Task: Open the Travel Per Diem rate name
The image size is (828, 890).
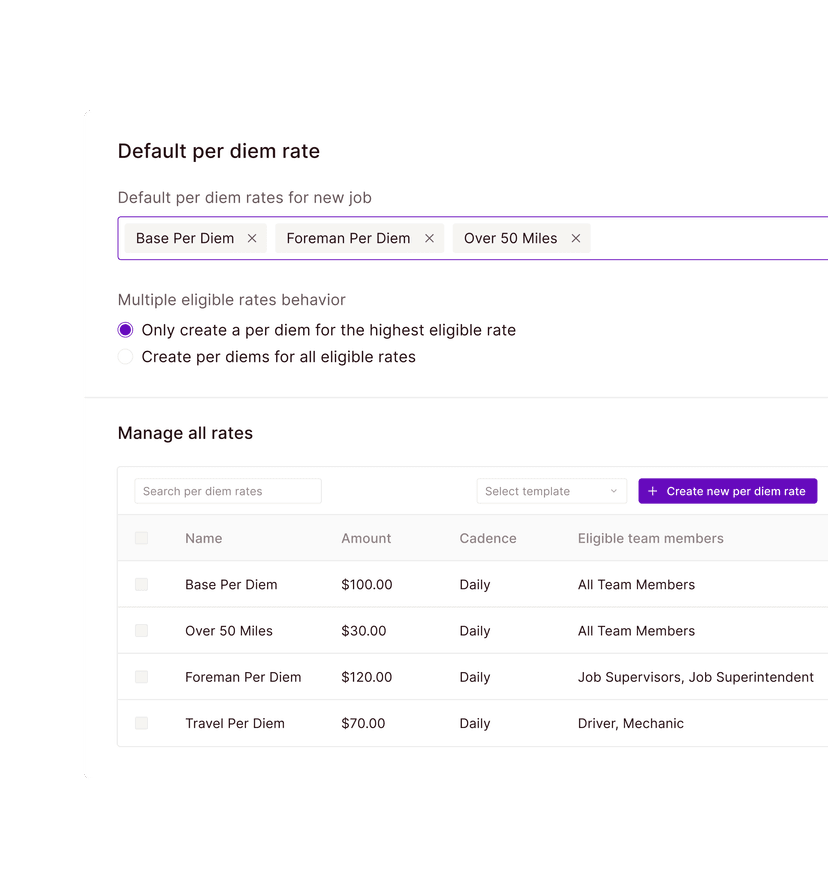Action: point(235,723)
